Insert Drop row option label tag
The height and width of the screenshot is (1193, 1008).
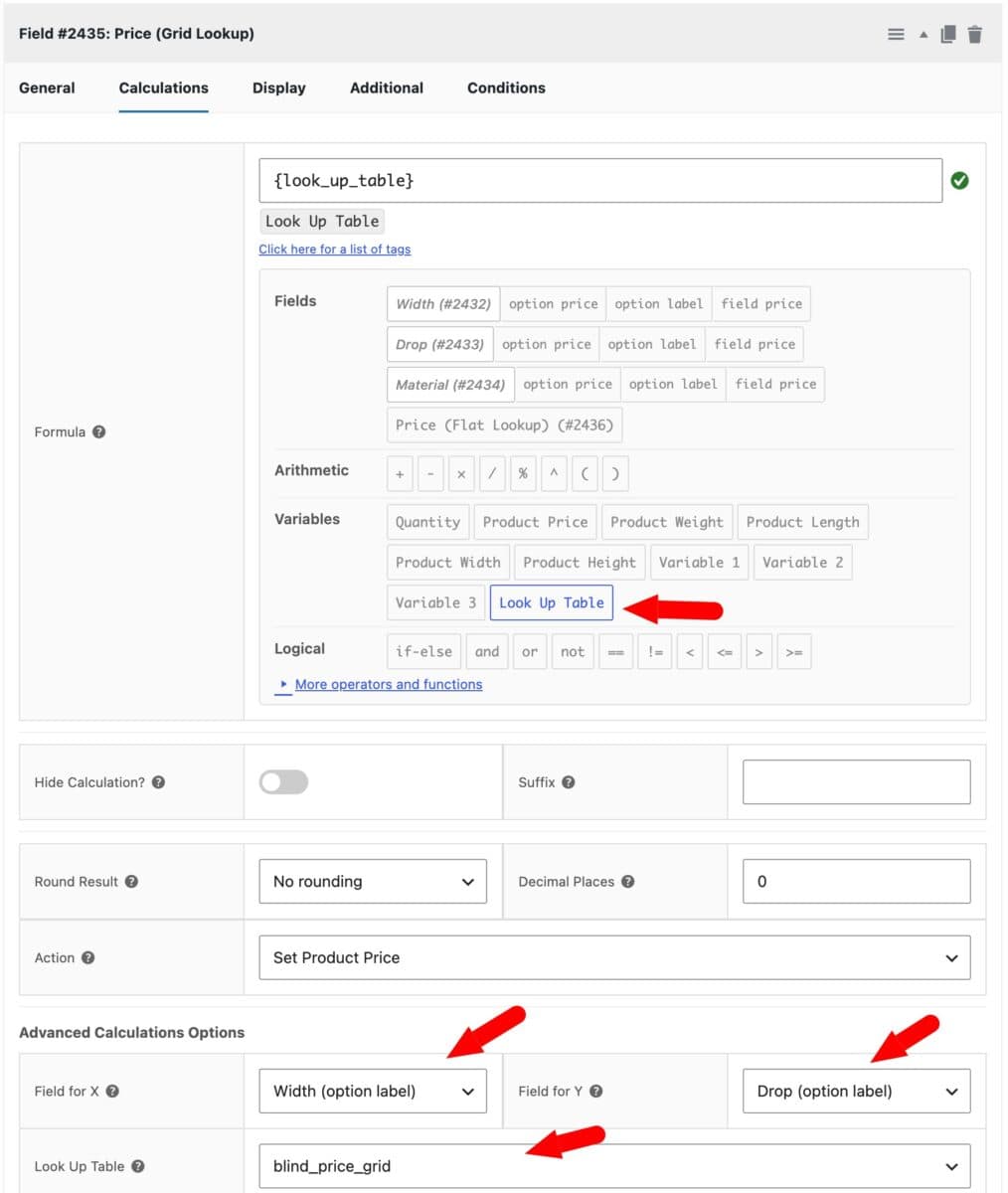652,344
